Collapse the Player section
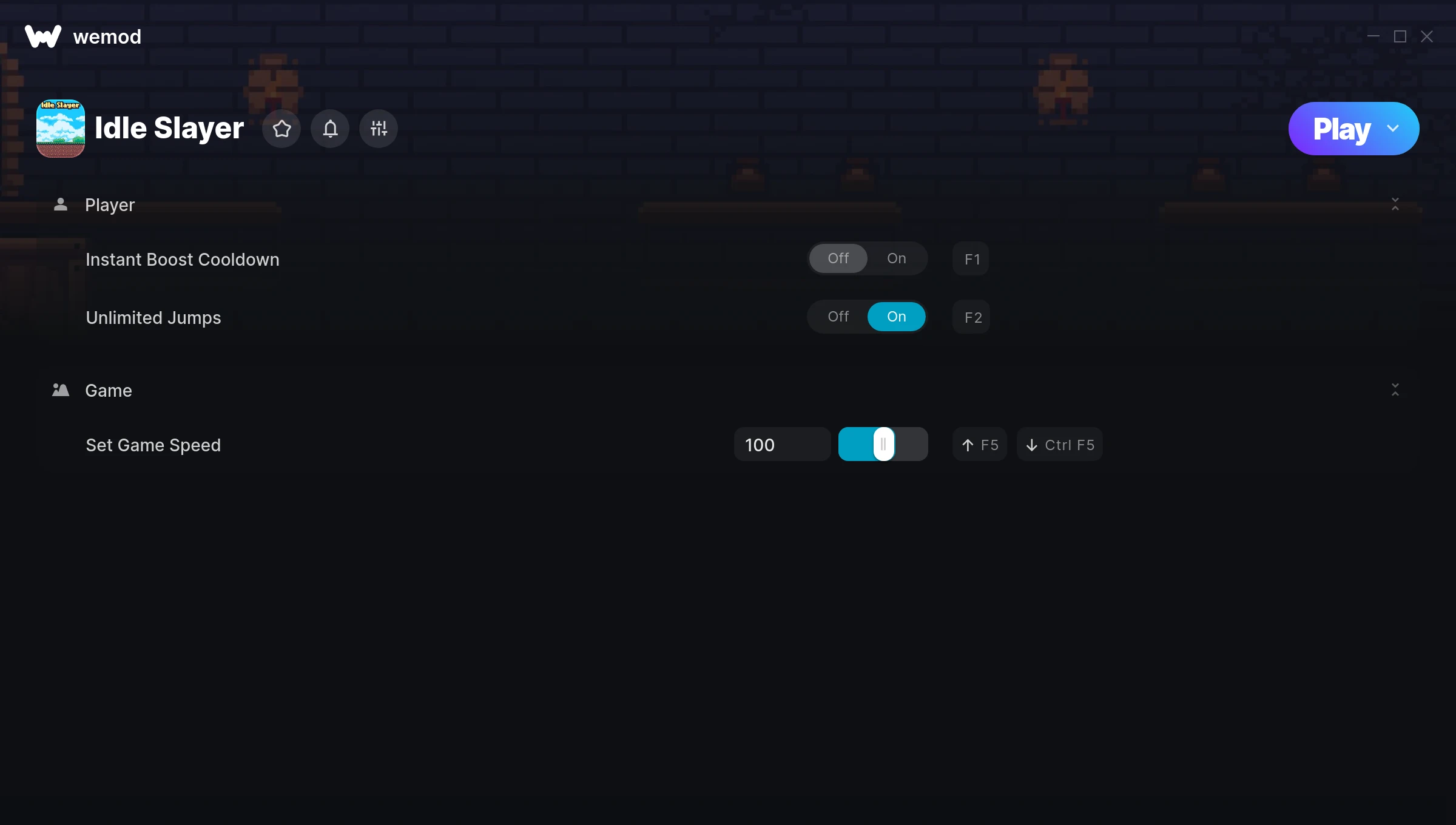 1396,204
